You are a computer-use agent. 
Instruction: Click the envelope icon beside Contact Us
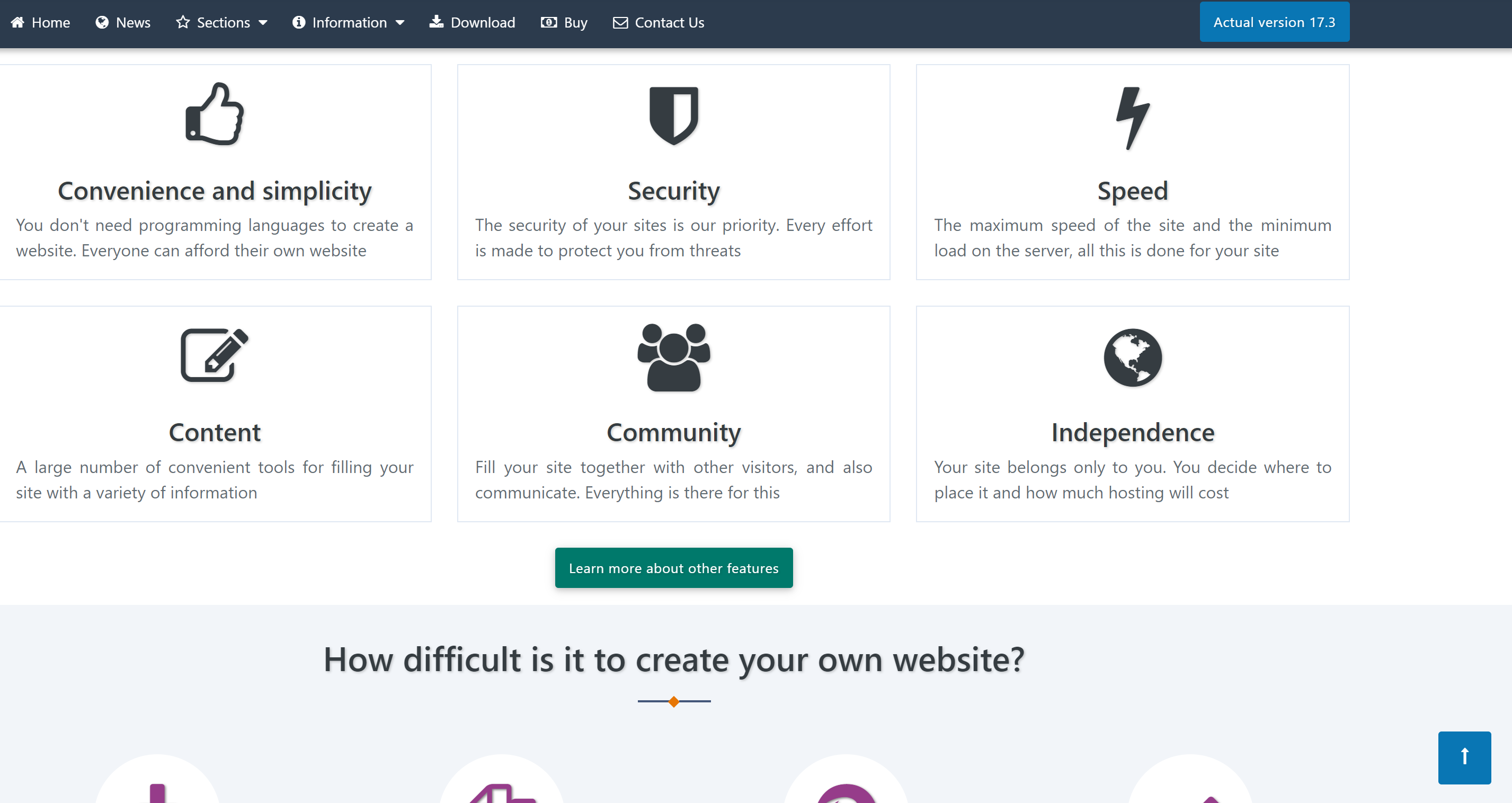click(x=620, y=22)
